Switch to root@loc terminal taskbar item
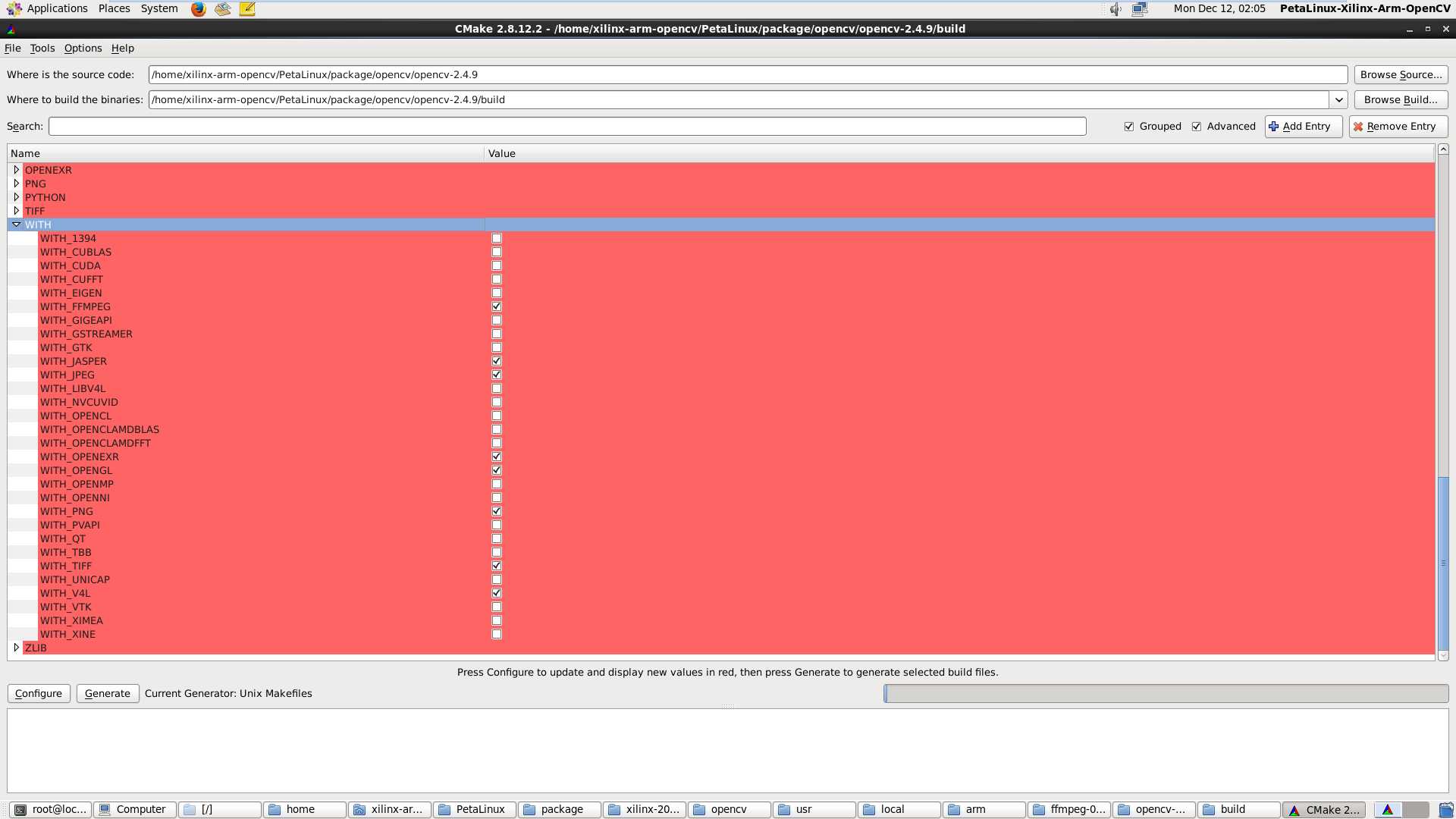The height and width of the screenshot is (819, 1456). click(x=51, y=810)
